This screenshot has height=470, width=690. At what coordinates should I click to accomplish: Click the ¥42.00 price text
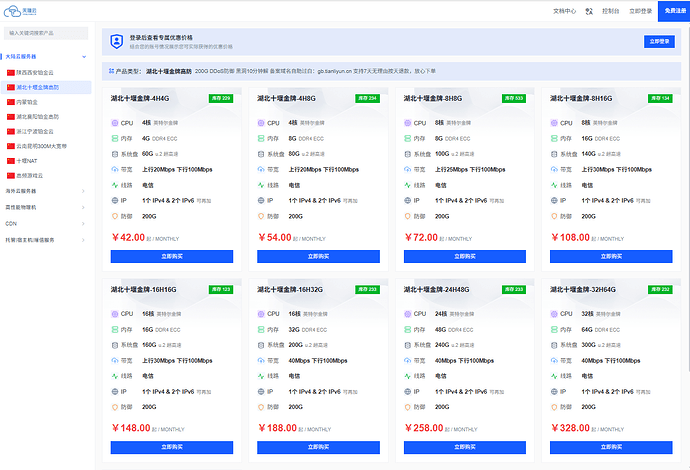pyautogui.click(x=128, y=238)
